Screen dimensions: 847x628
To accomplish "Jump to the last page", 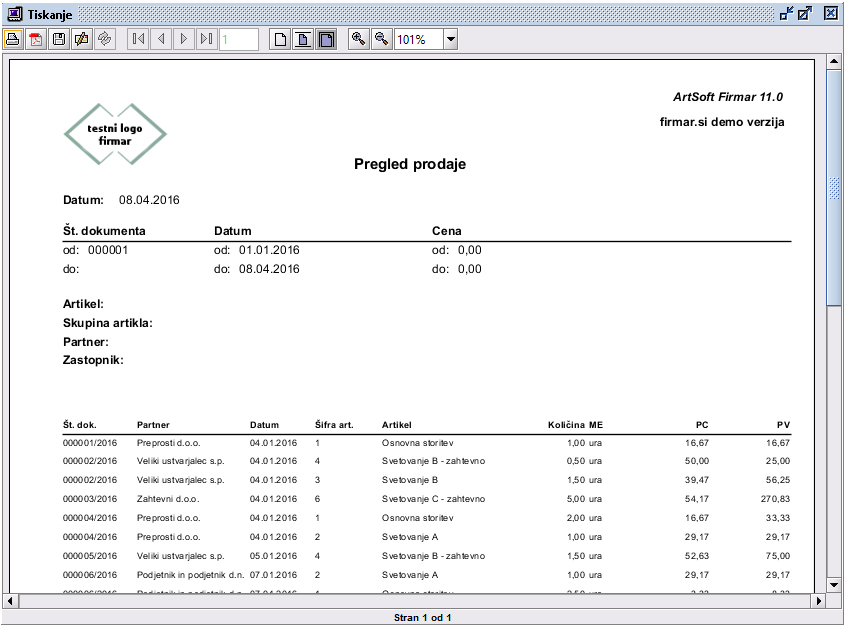I will pyautogui.click(x=206, y=39).
